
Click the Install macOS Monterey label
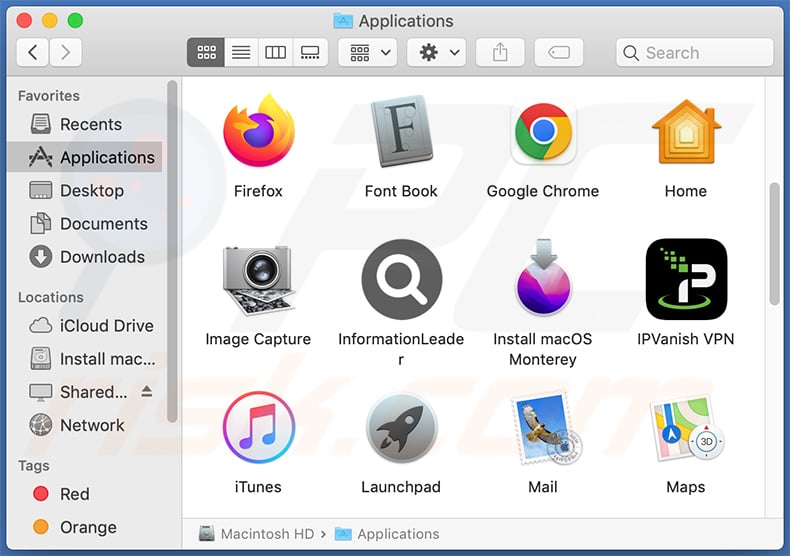[x=543, y=349]
